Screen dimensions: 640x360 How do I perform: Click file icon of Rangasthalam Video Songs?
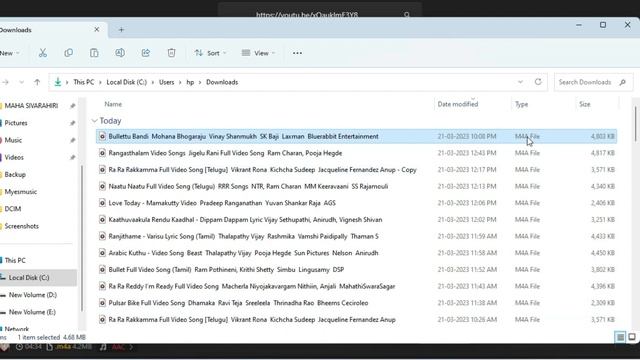point(102,153)
